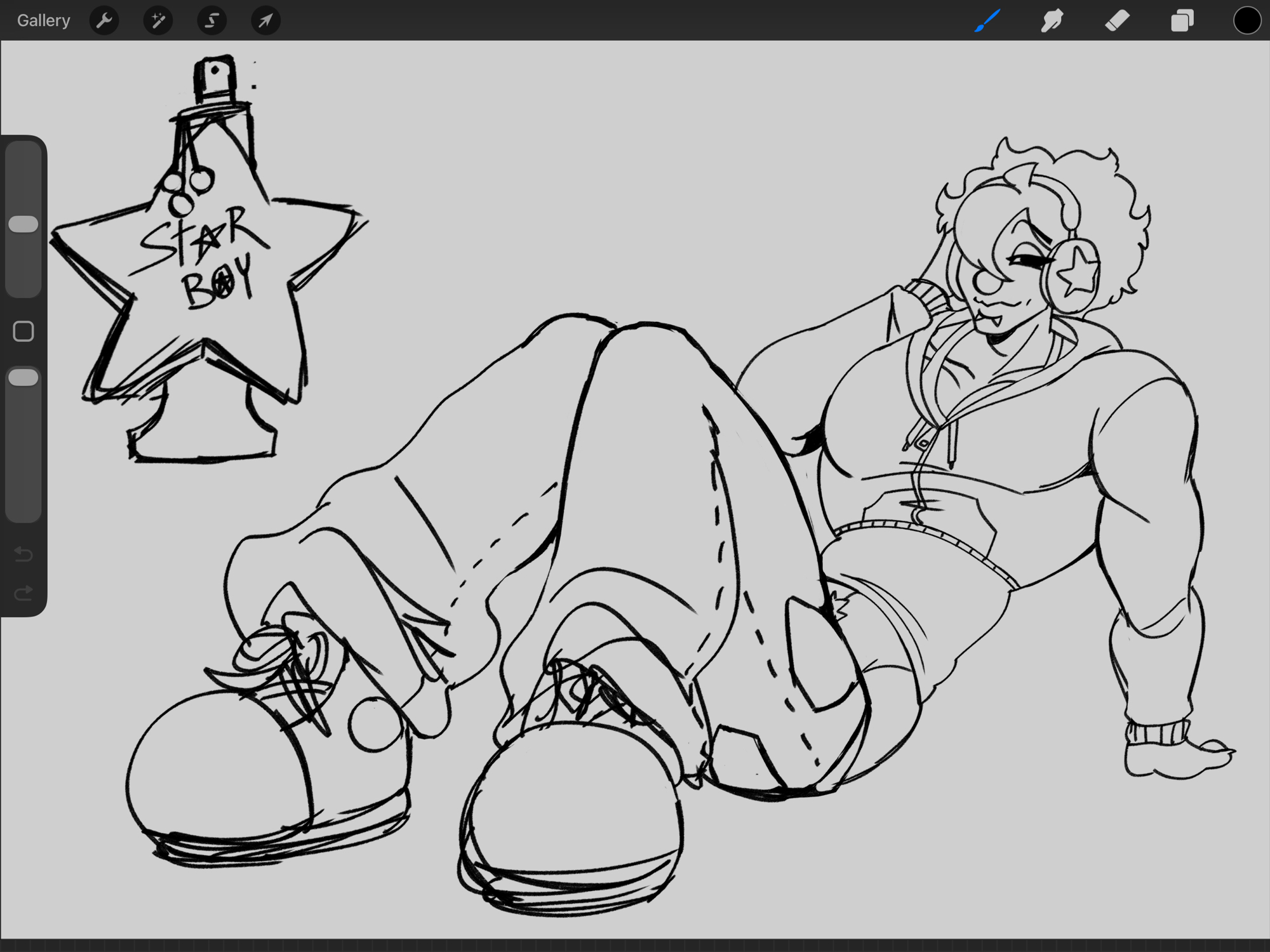Viewport: 1270px width, 952px height.
Task: Activate the Transform arrow tool
Action: [x=265, y=20]
